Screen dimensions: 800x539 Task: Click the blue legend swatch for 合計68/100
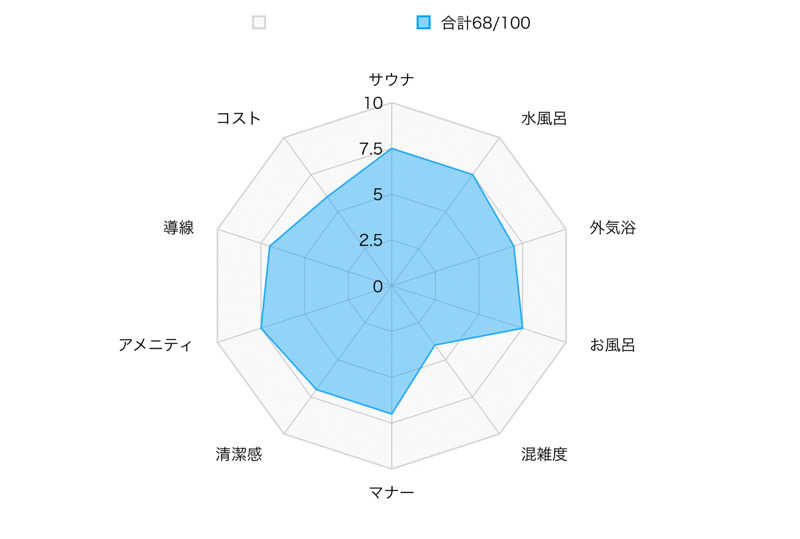pos(424,23)
